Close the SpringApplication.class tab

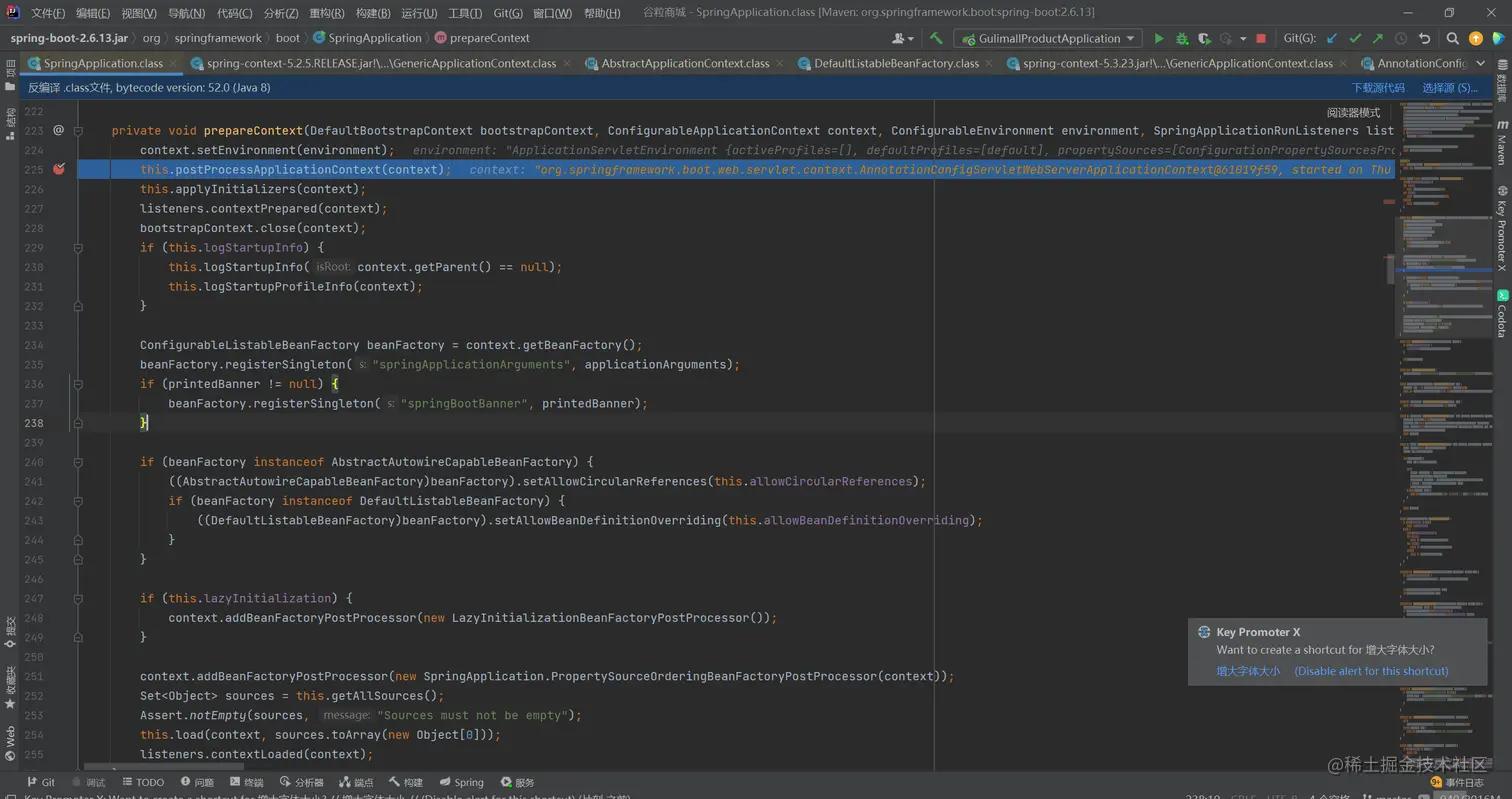[x=174, y=63]
